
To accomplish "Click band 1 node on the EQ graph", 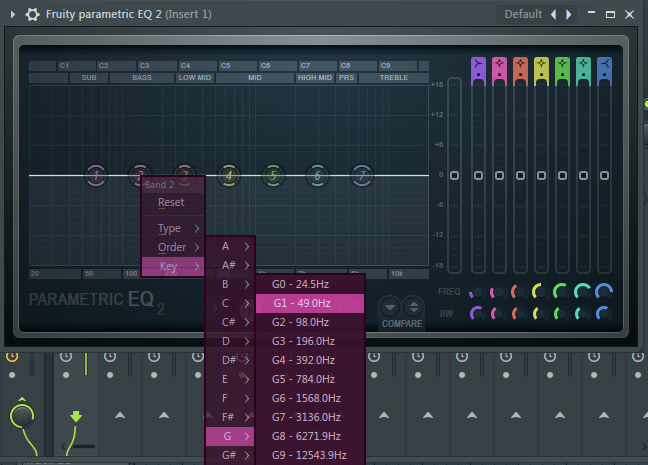I will [95, 176].
